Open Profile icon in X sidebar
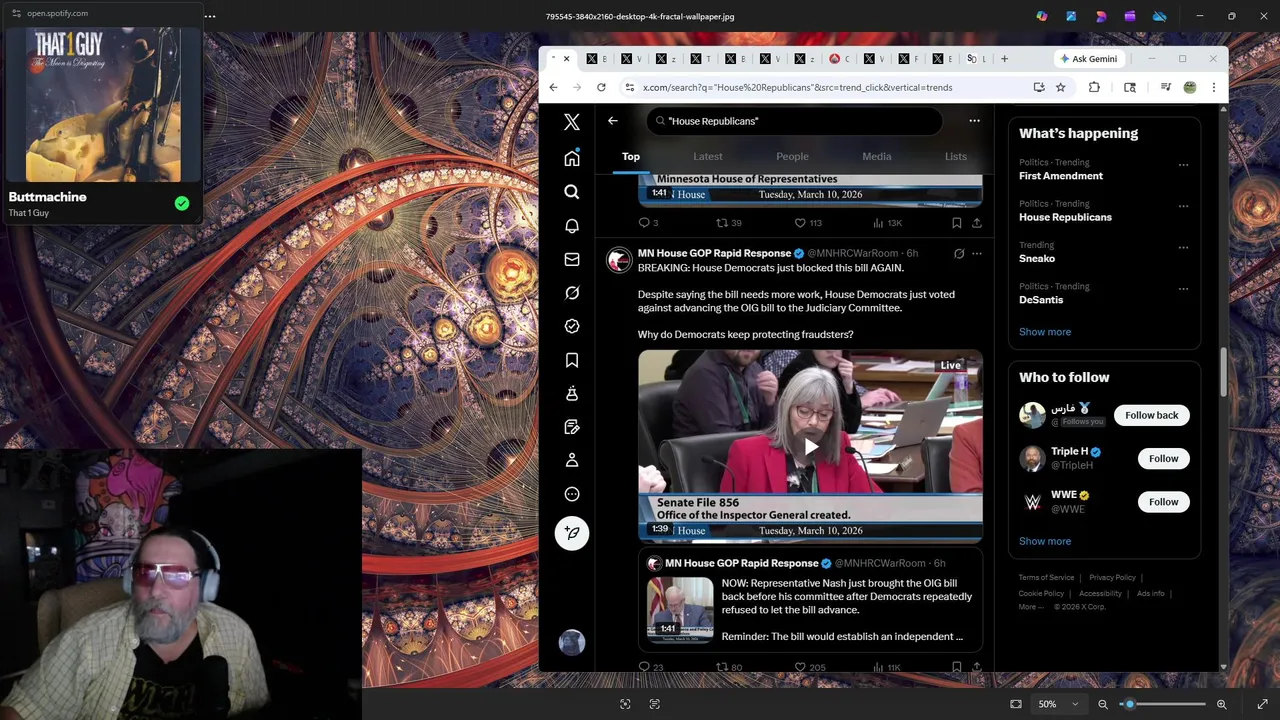Image resolution: width=1280 pixels, height=720 pixels. click(572, 460)
